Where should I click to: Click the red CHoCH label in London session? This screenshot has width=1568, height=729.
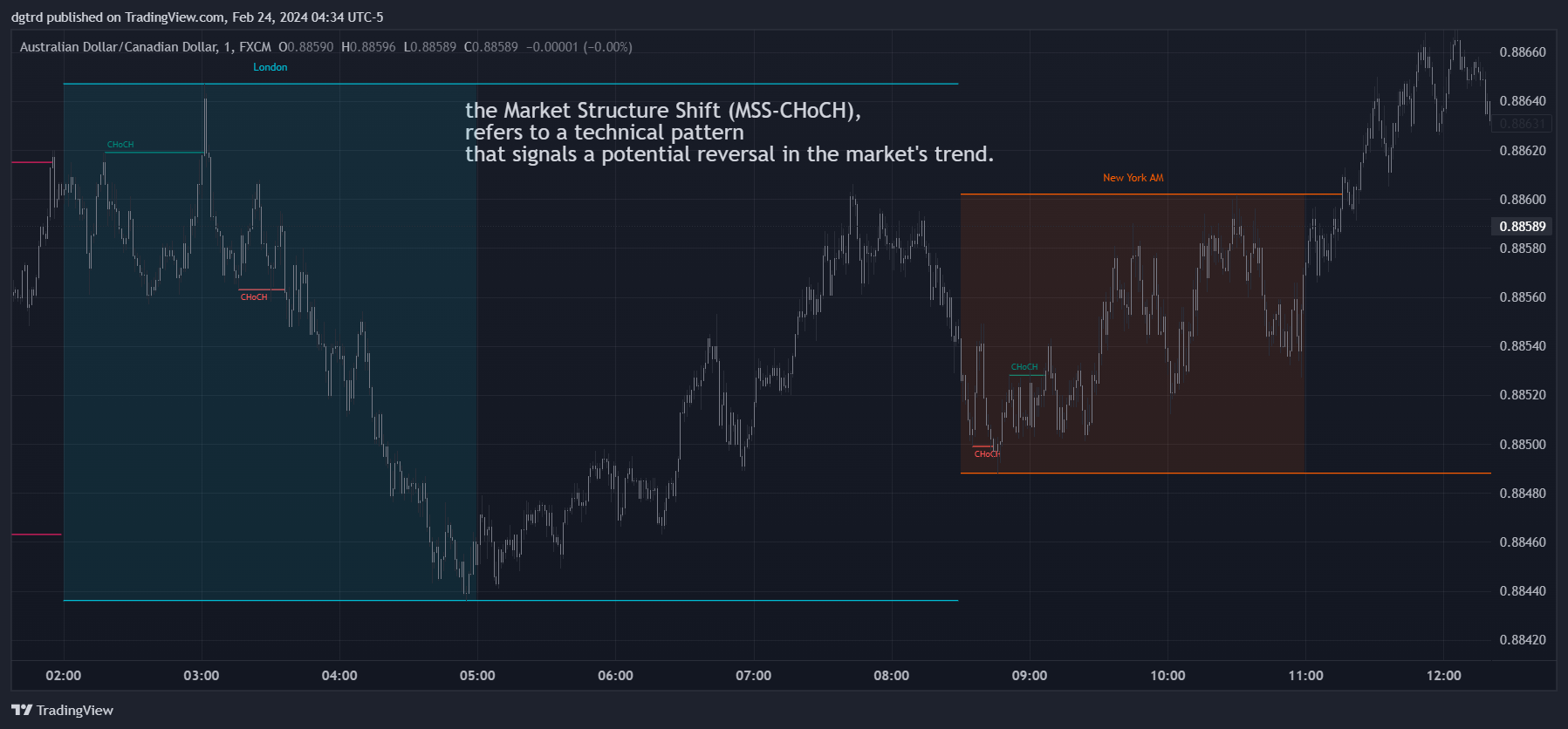(254, 297)
